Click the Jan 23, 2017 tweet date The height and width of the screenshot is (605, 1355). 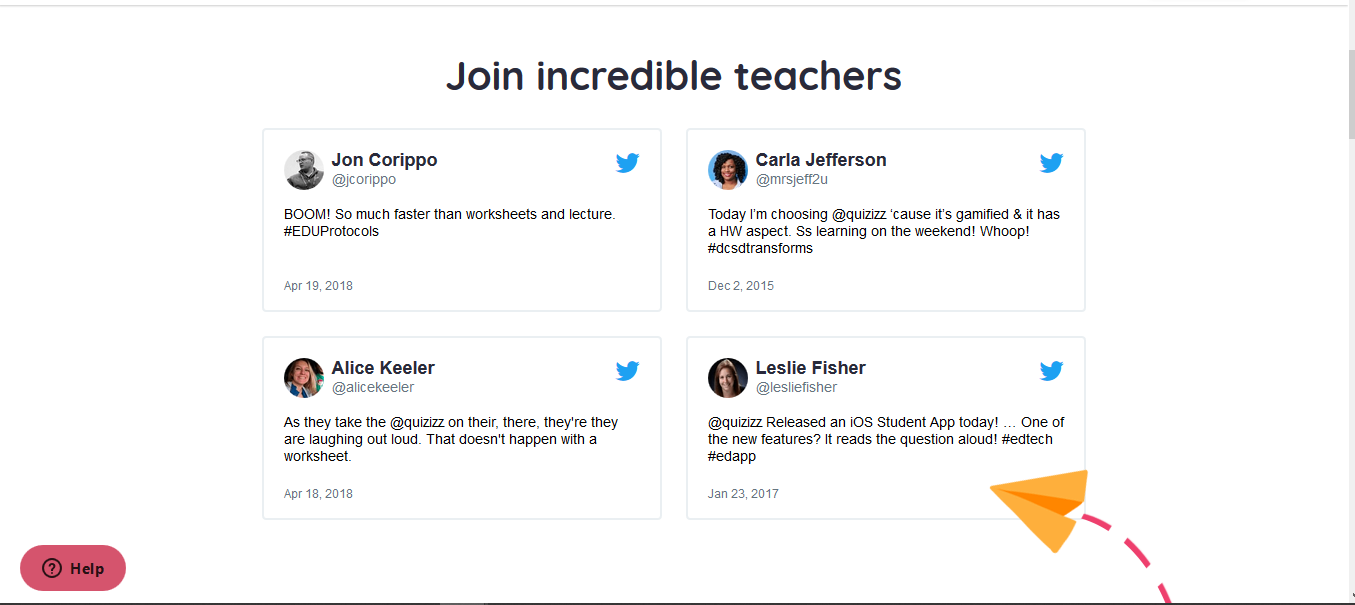(x=743, y=494)
